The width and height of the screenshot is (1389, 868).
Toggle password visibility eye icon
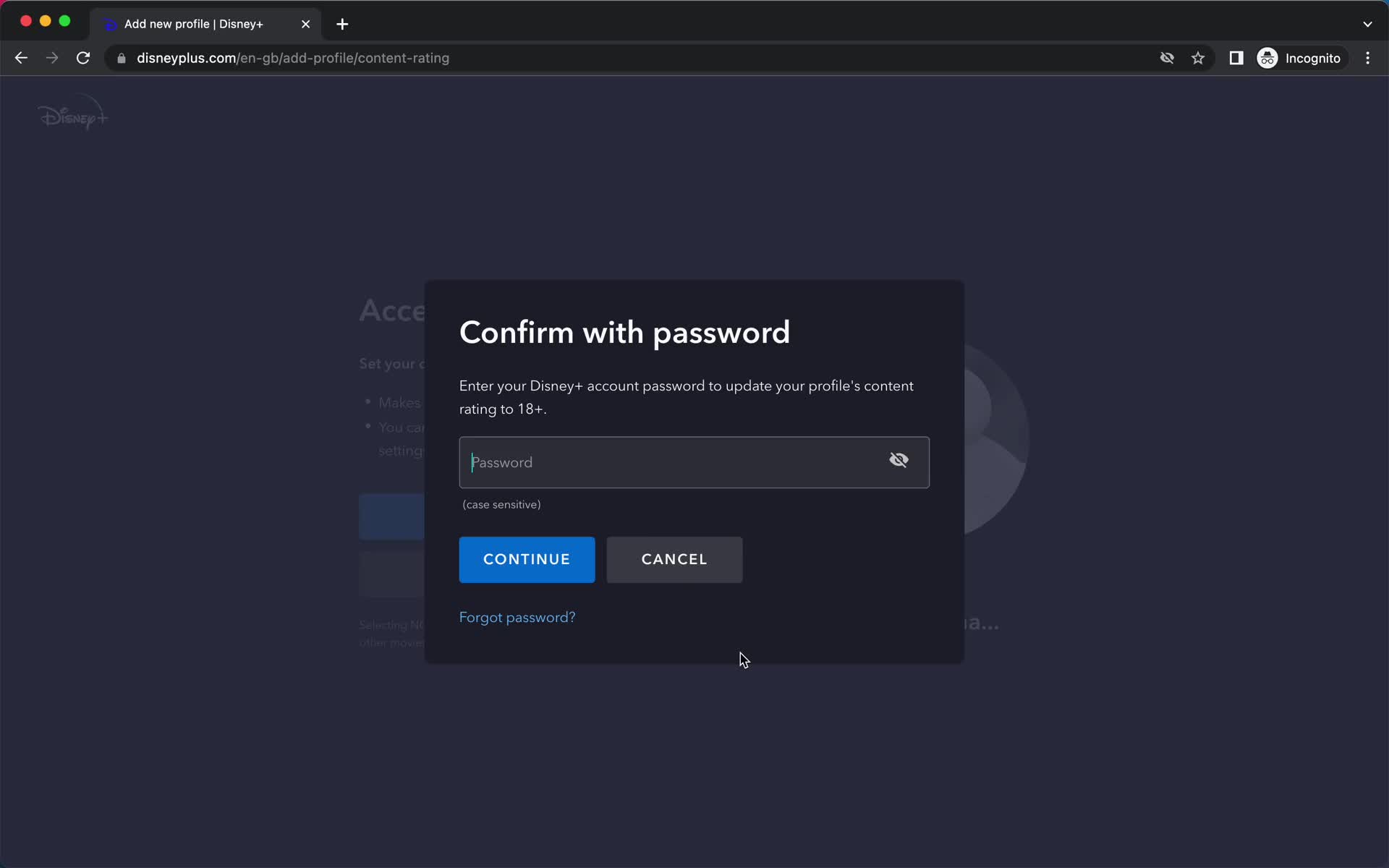pos(899,460)
